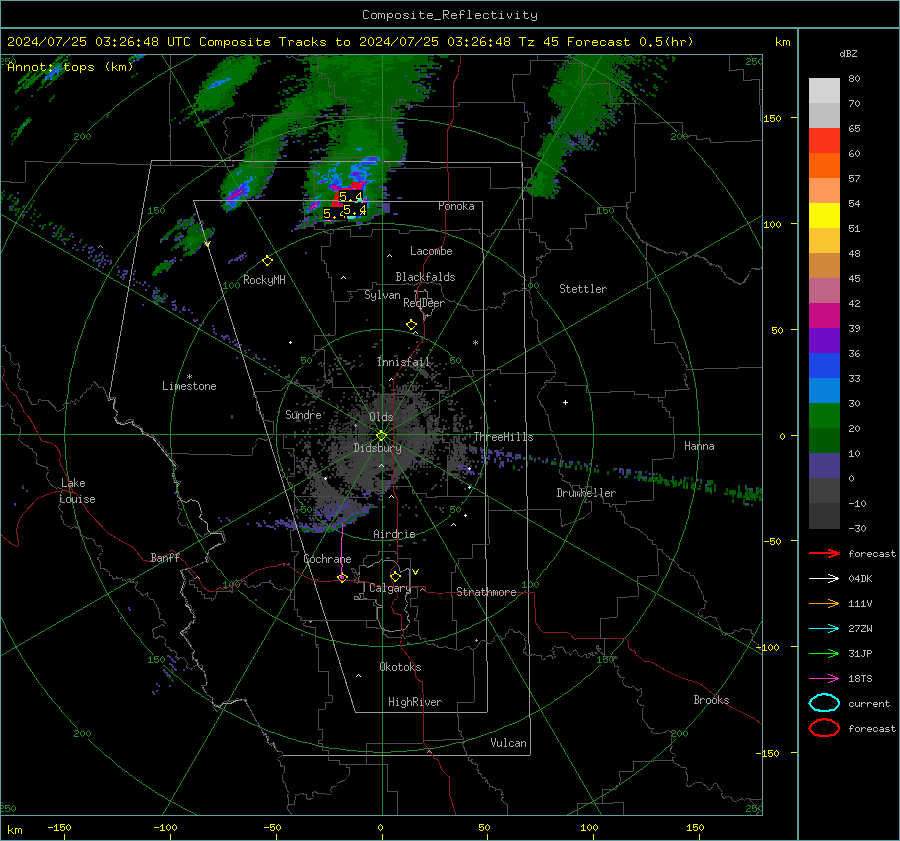Screen dimensions: 900x841
Task: Click the red forecast ellipse legend icon
Action: coord(824,728)
